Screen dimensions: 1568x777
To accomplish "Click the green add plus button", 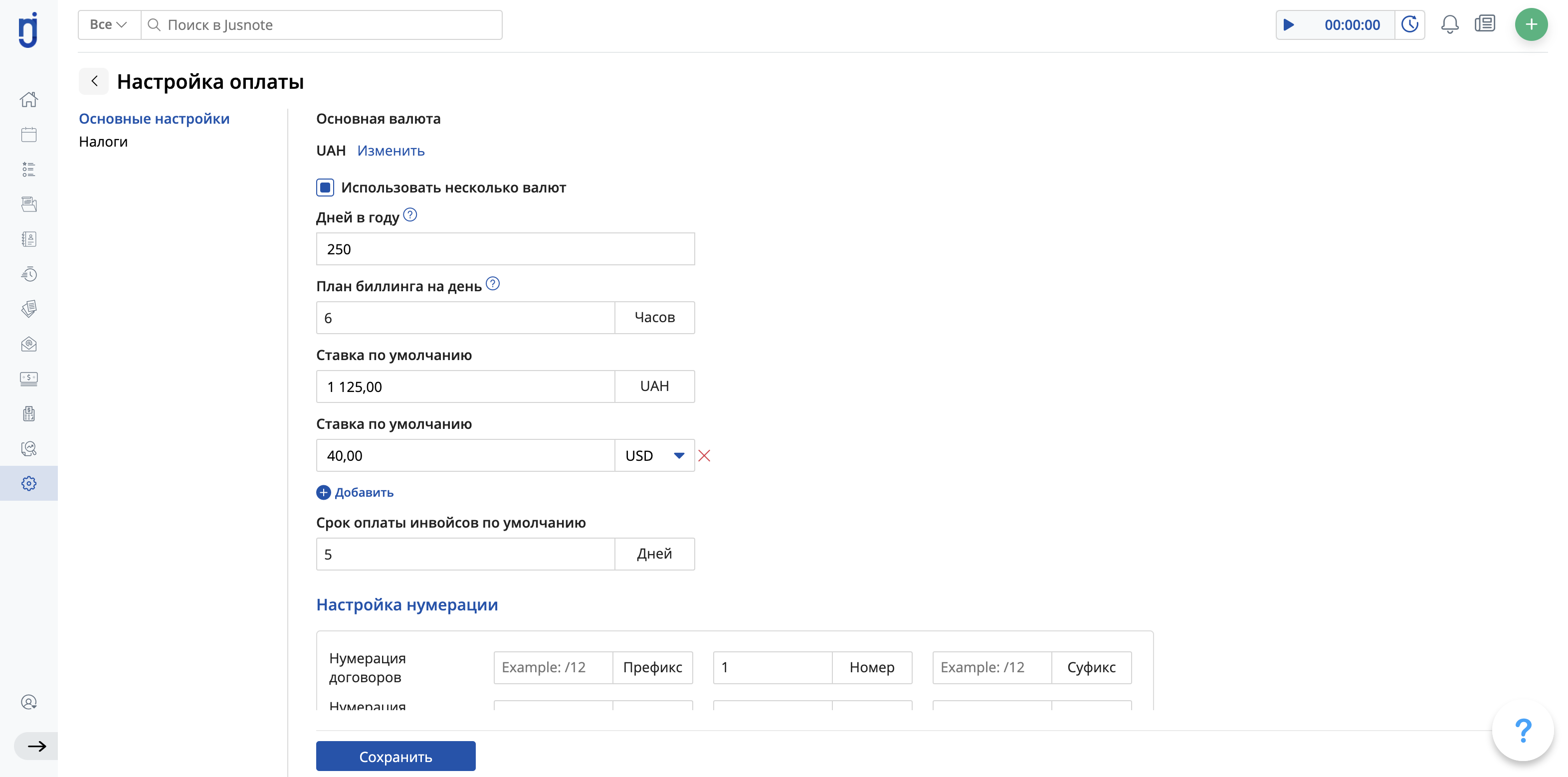I will point(1531,24).
